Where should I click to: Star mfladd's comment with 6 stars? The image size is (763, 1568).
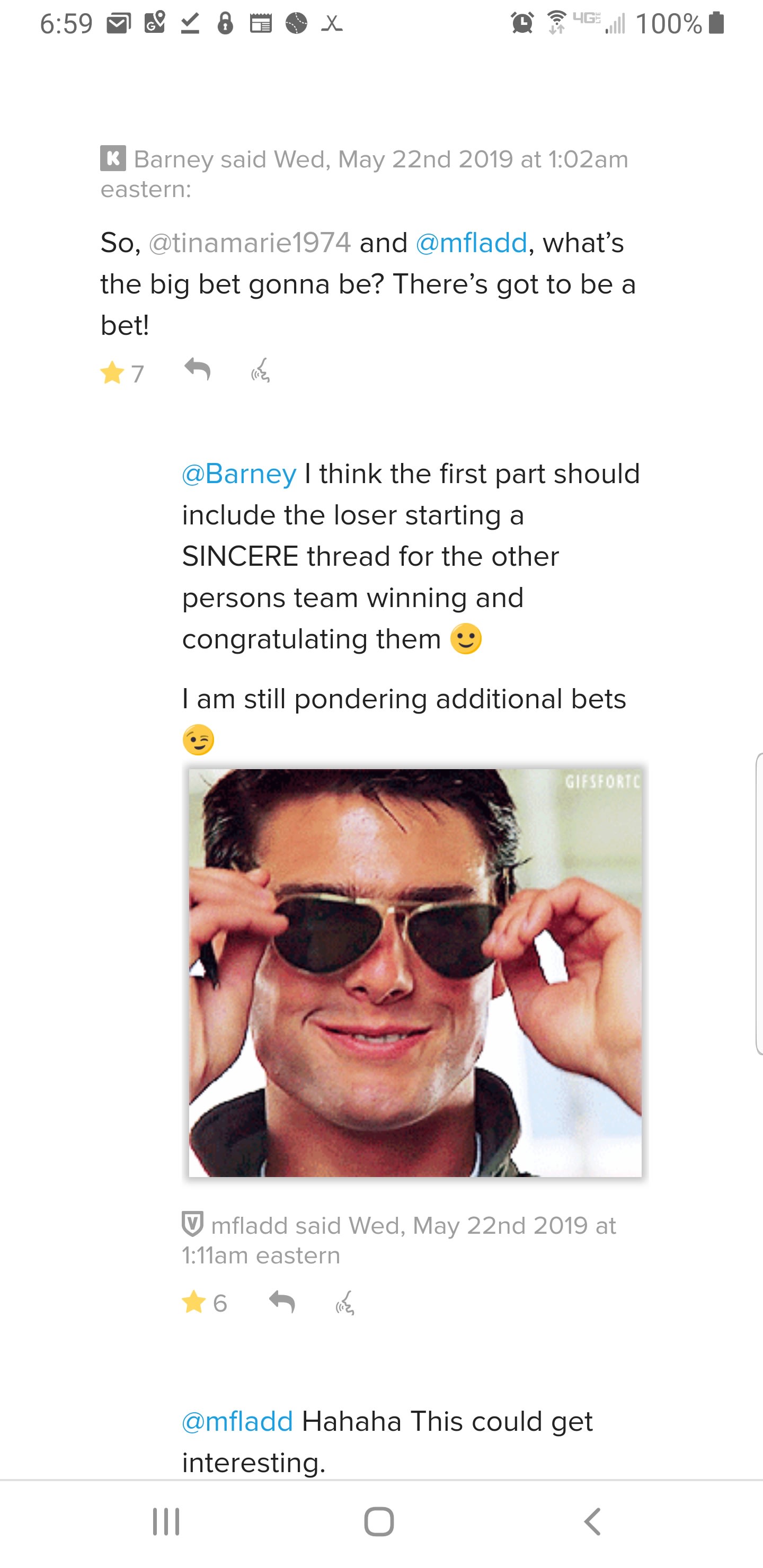coord(193,1302)
